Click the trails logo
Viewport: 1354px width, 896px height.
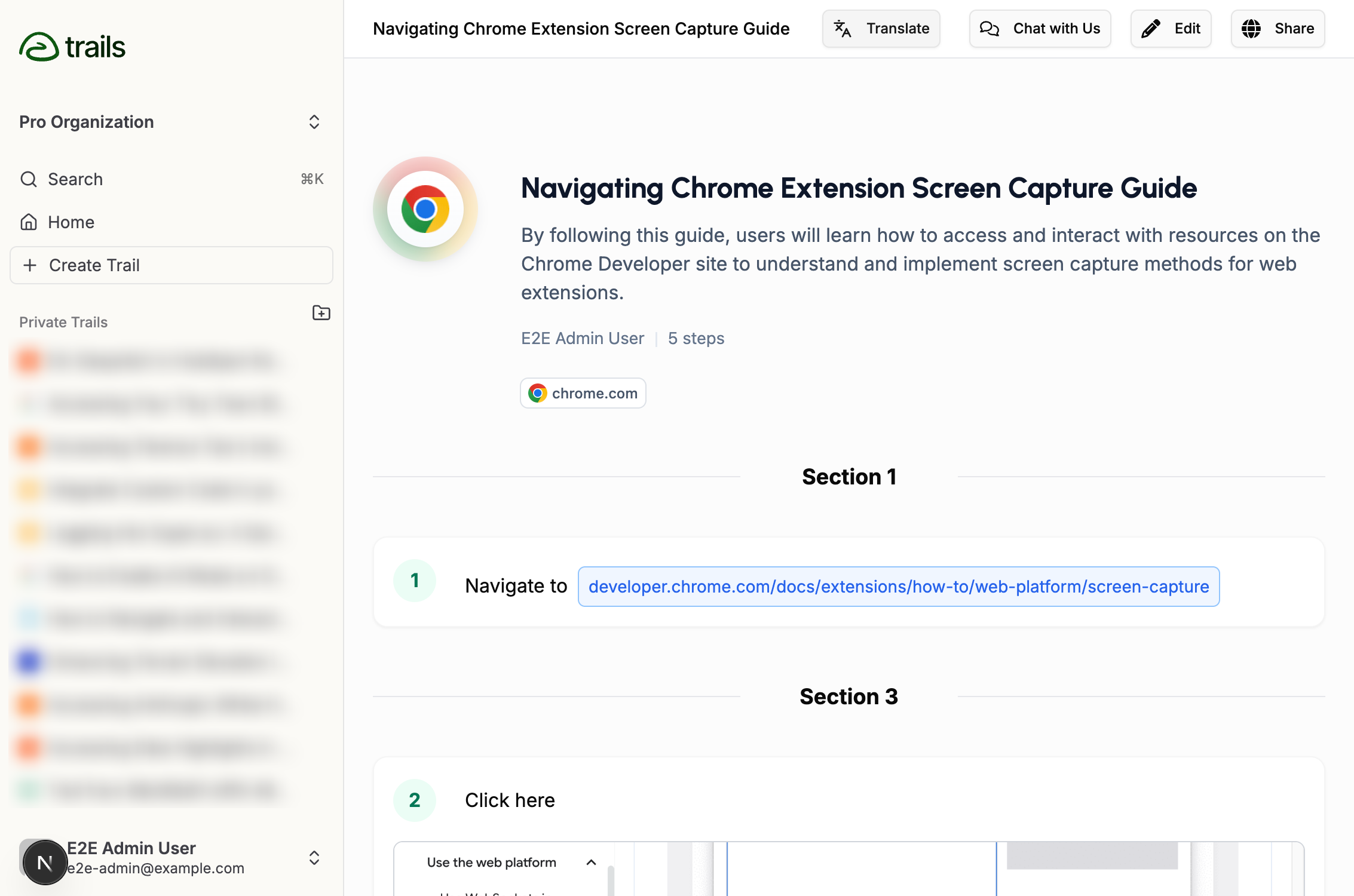[x=72, y=47]
